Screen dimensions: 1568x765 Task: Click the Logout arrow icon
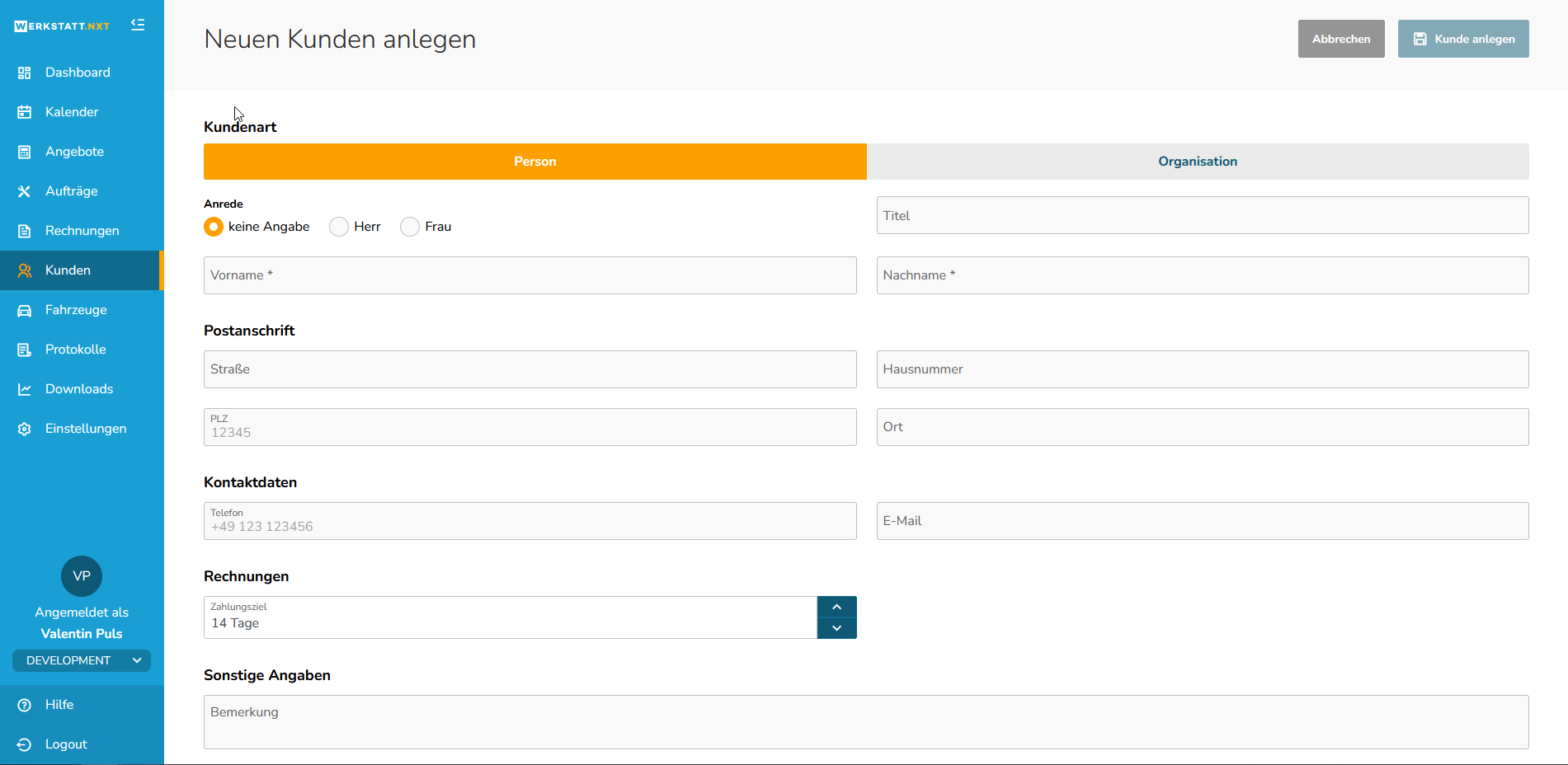(25, 744)
